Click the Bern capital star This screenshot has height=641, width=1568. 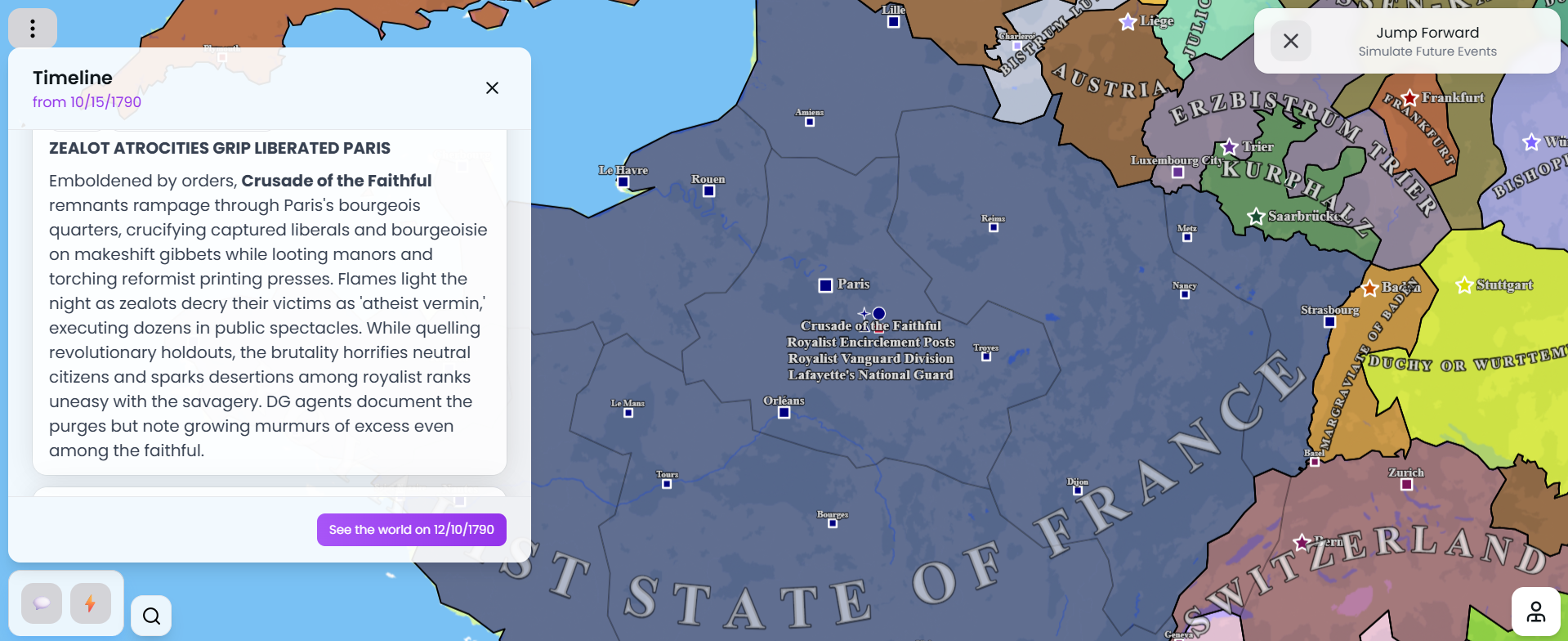(1302, 542)
